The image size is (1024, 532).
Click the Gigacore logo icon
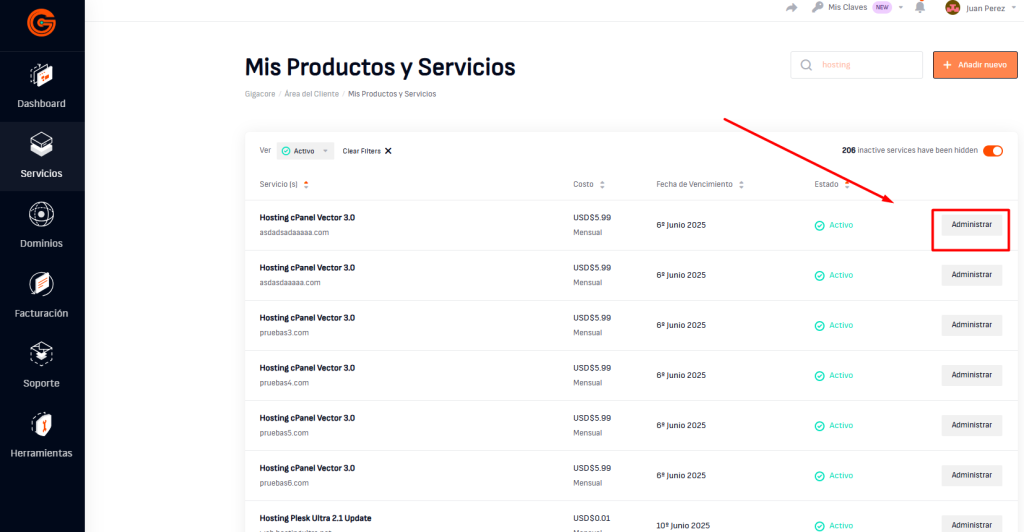[x=41, y=21]
